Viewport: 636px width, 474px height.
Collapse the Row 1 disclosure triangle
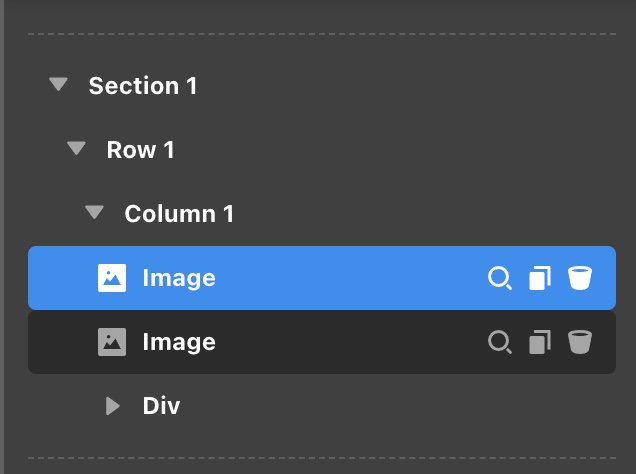point(76,148)
